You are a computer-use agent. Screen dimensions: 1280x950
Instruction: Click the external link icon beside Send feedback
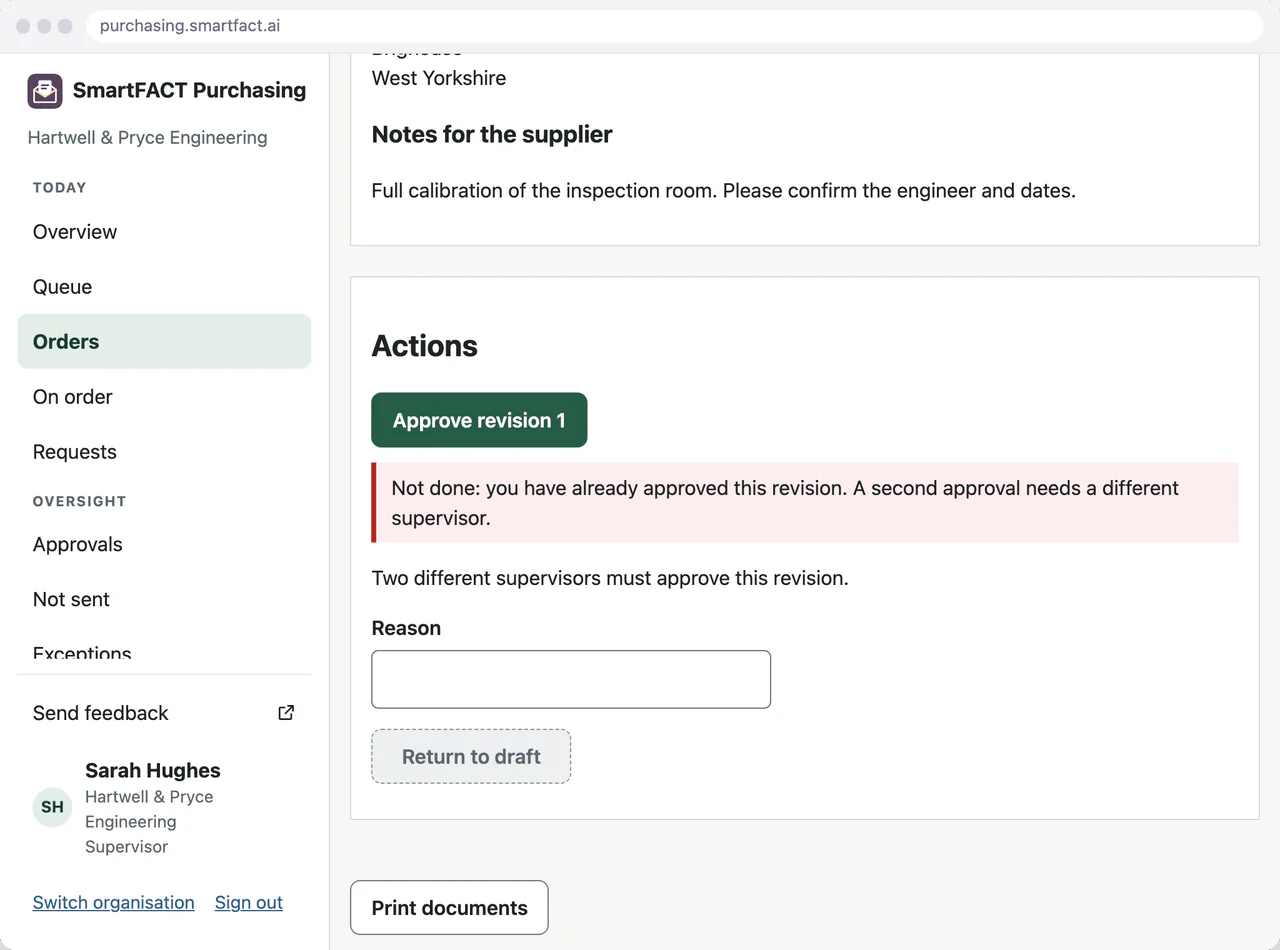(x=286, y=713)
